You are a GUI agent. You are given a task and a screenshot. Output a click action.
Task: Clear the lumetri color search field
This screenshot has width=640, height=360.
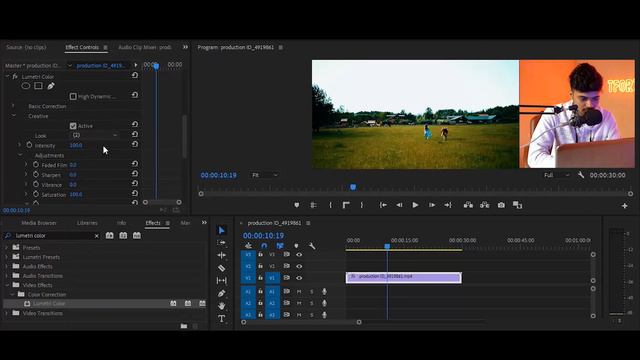click(97, 236)
